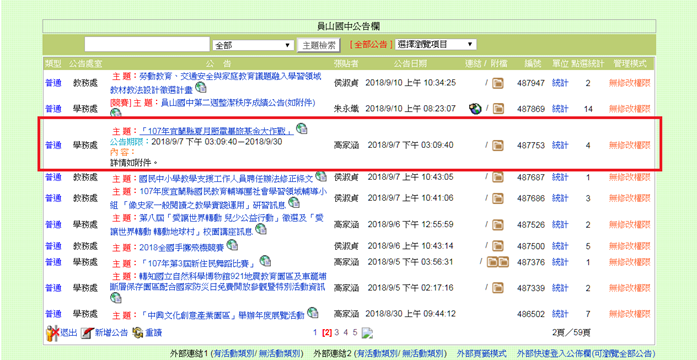Open attachment folder icon for announcement 487869
The width and height of the screenshot is (697, 360).
(x=498, y=108)
